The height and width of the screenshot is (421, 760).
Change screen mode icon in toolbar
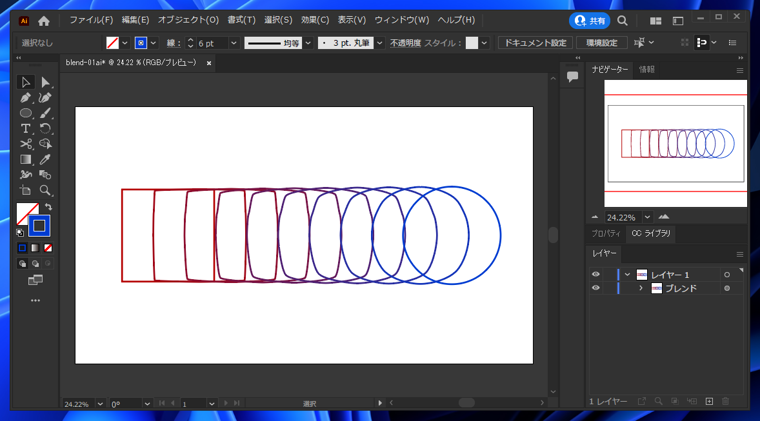coord(35,280)
